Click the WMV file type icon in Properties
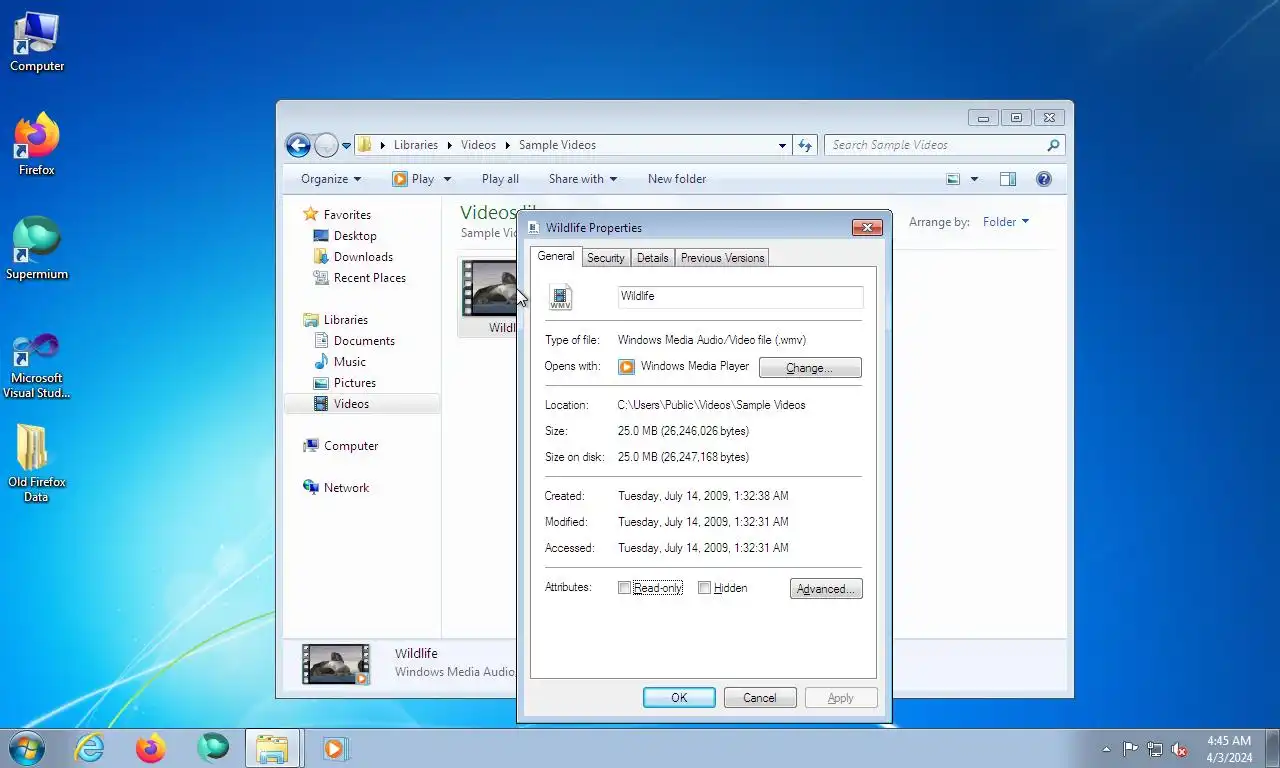This screenshot has height=768, width=1280. click(x=561, y=297)
